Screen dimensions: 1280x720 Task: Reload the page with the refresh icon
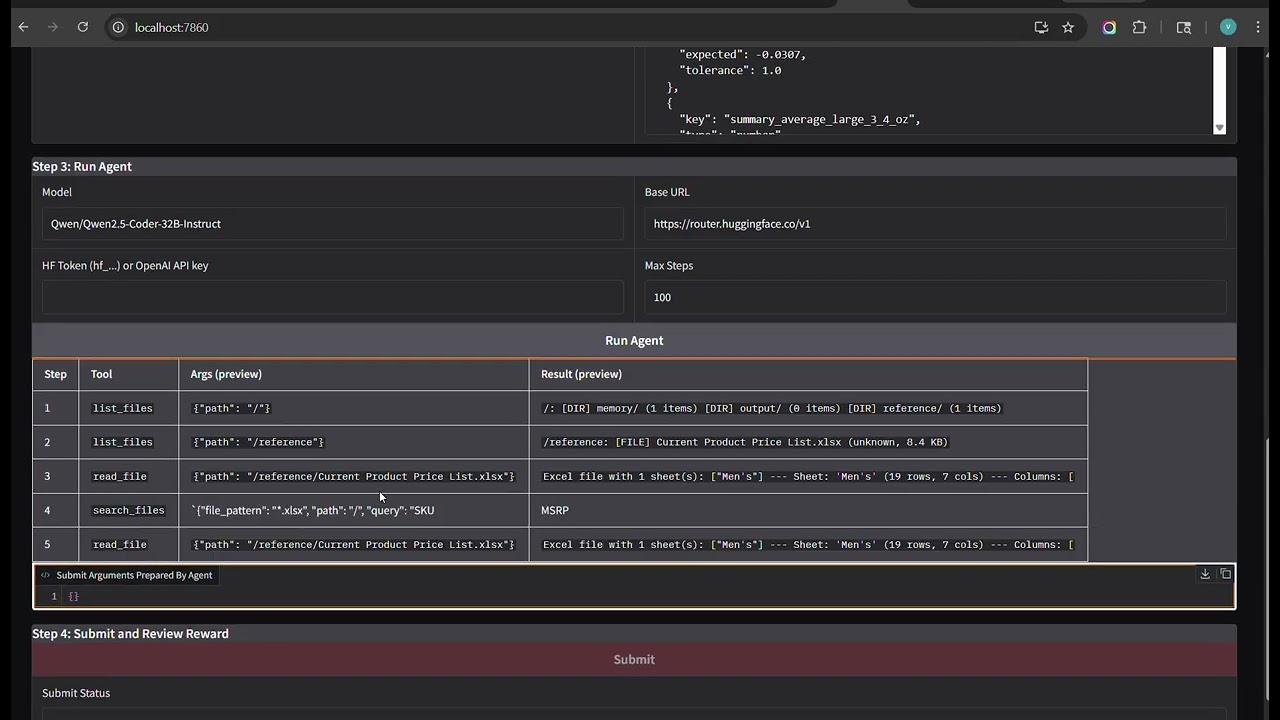pyautogui.click(x=83, y=27)
